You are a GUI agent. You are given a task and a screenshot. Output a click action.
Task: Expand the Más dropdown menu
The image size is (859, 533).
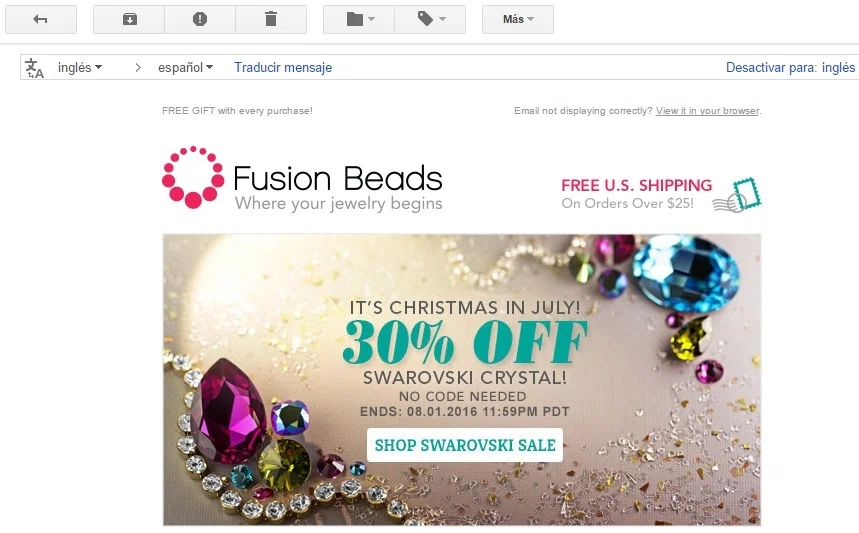(518, 20)
